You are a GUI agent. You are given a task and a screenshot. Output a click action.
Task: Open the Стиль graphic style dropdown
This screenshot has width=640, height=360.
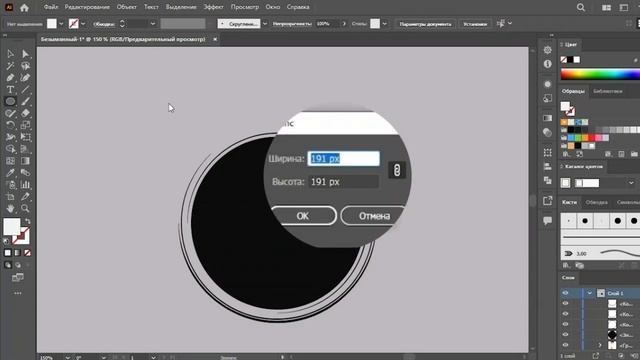[x=384, y=24]
